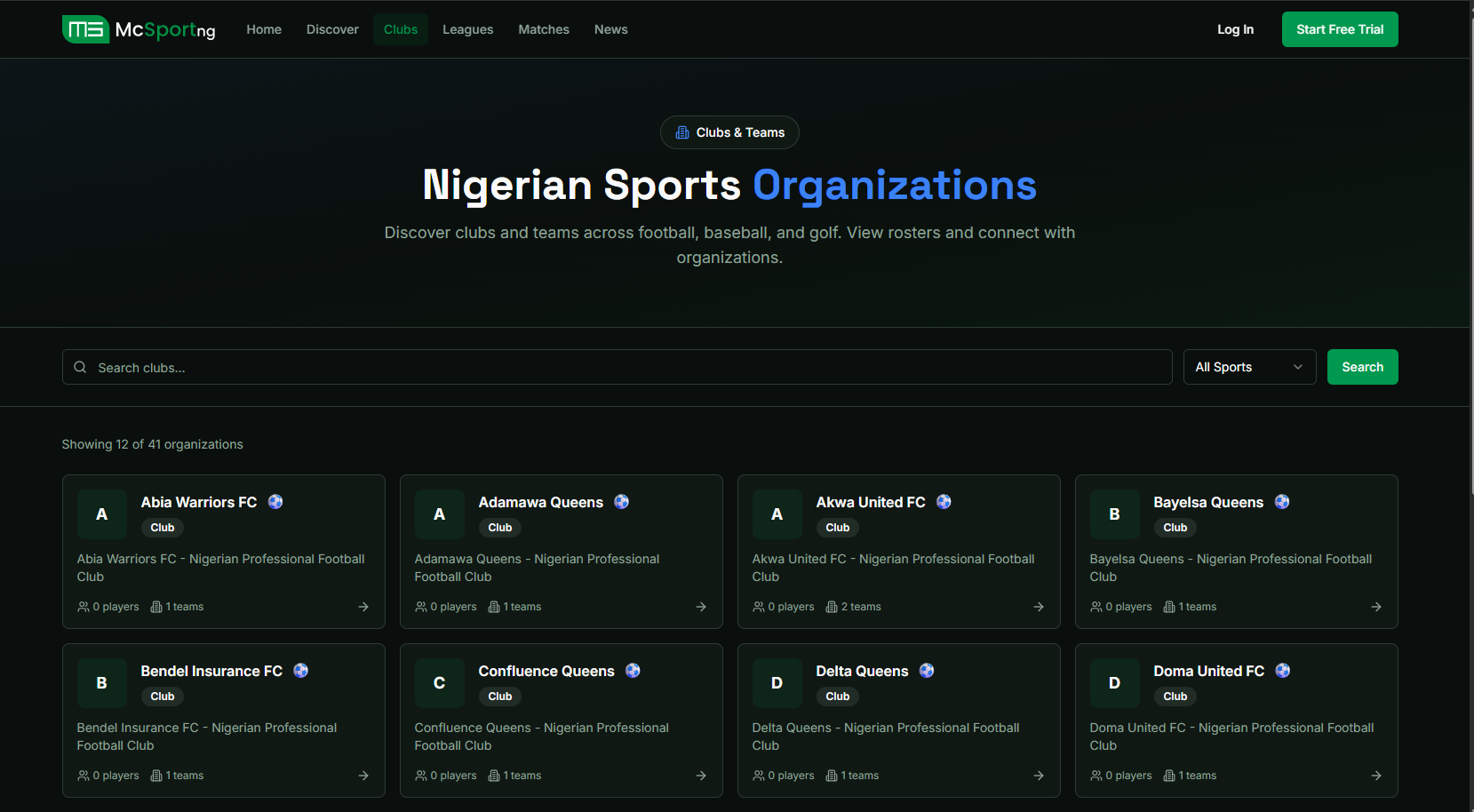Open the Leagues navigation tab
The image size is (1474, 812).
coord(467,29)
